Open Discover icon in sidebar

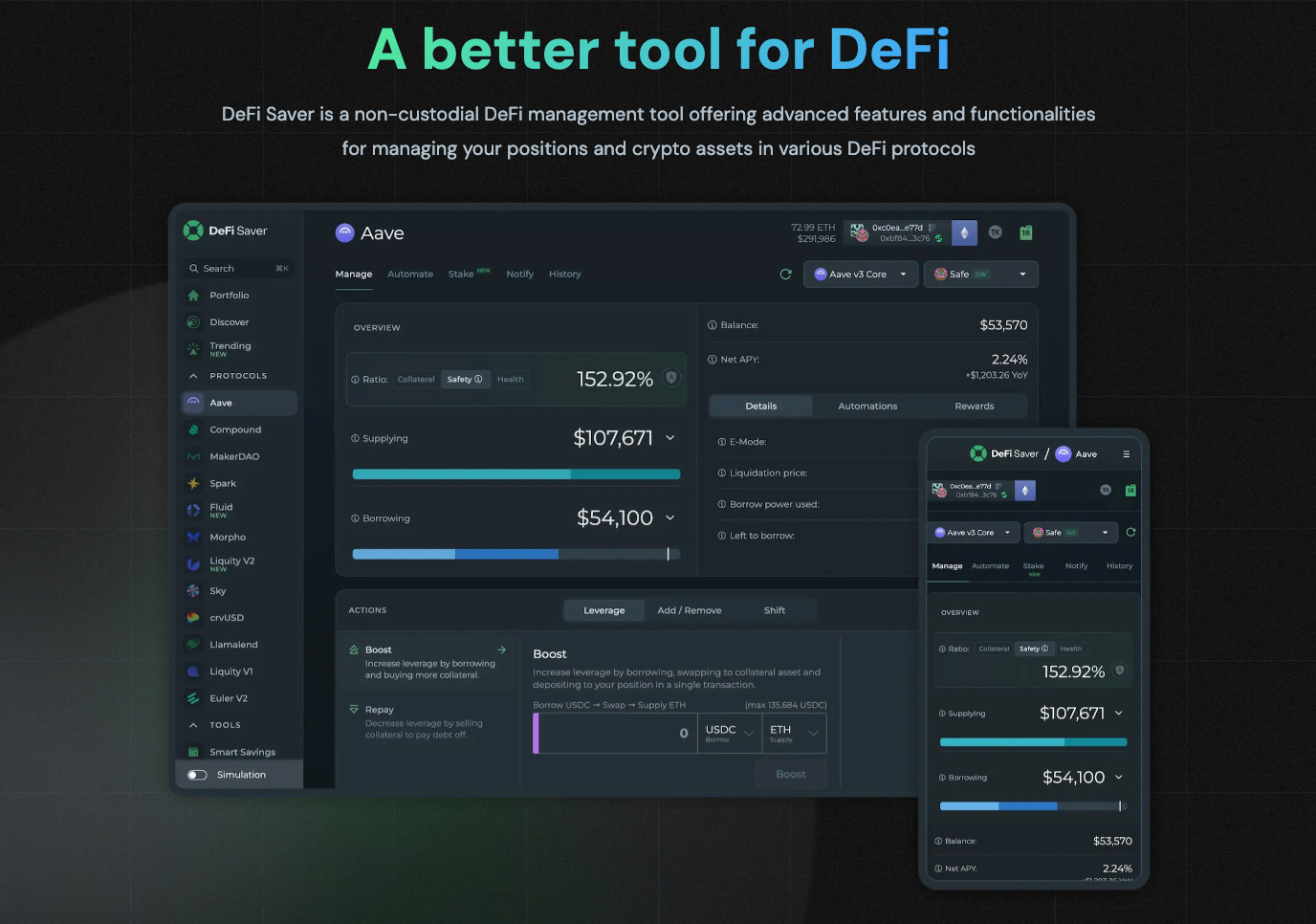click(x=194, y=322)
